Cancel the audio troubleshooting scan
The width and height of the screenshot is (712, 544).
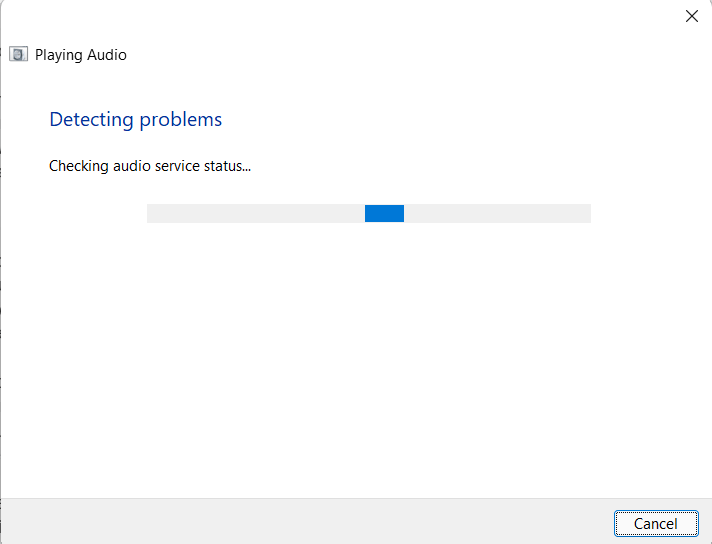[x=655, y=523]
